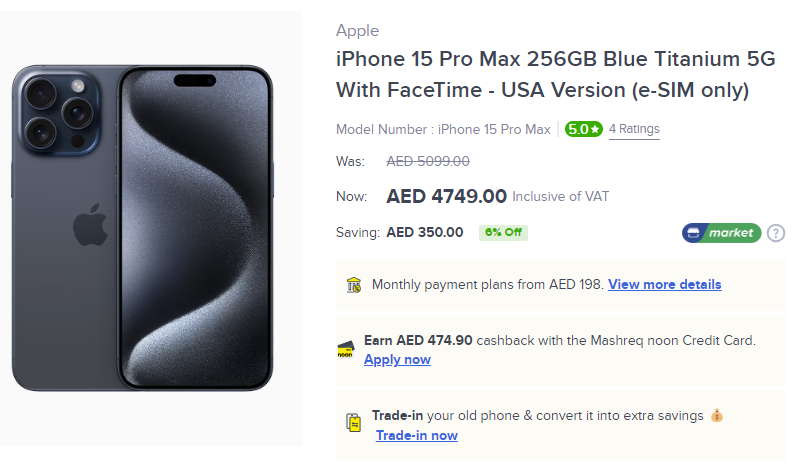Screen dimensions: 803x470
Task: Click the iPhone 15 Pro Max product image
Action: coord(142,228)
